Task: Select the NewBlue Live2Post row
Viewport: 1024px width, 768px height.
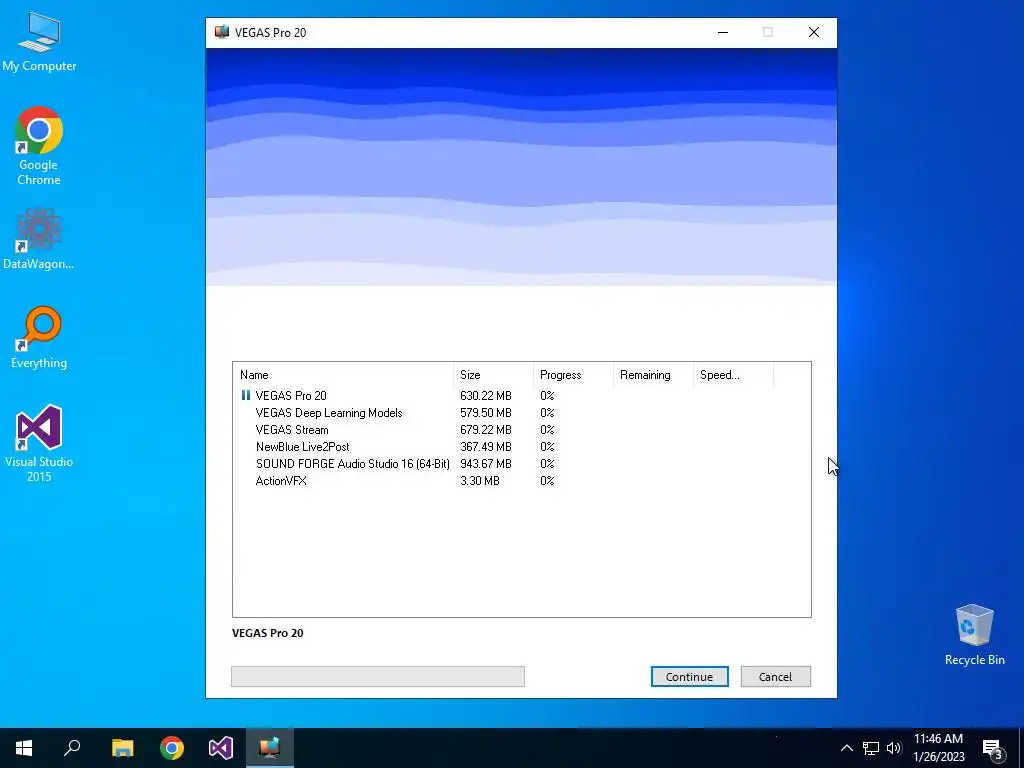Action: point(521,447)
